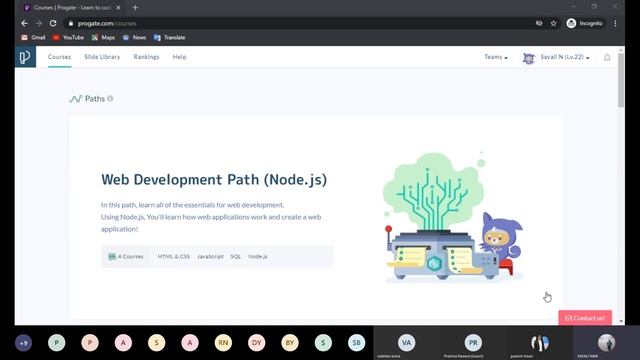The width and height of the screenshot is (640, 360).
Task: Click the Paths info icon
Action: coord(110,98)
